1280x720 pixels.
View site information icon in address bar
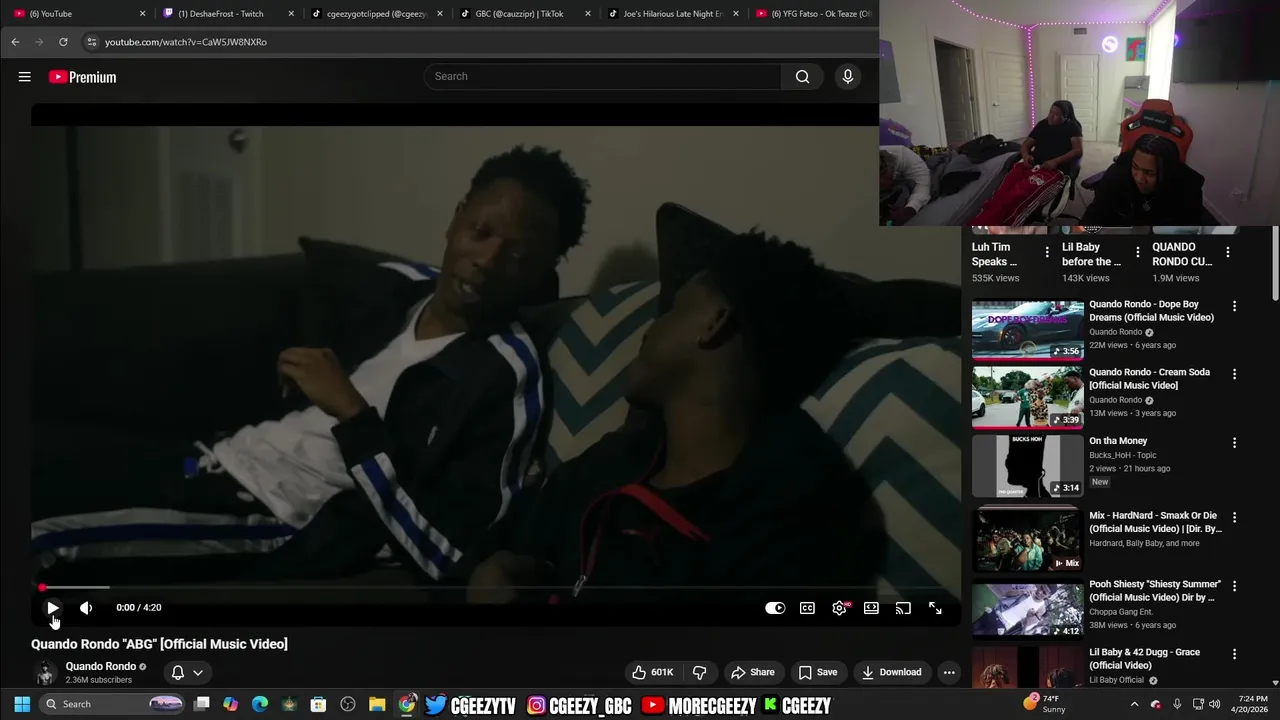91,42
